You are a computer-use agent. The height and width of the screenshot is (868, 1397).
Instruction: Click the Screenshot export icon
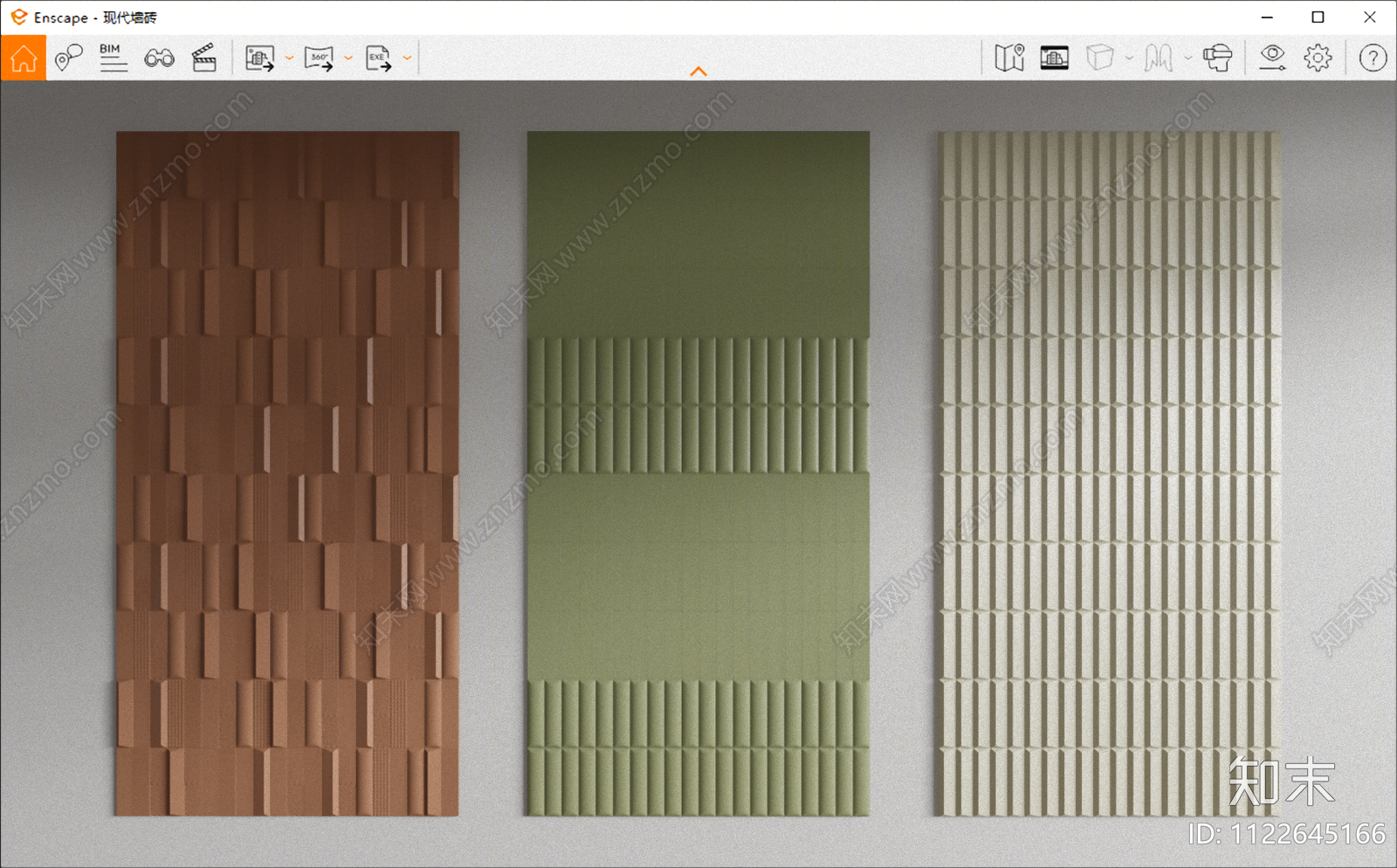click(259, 59)
